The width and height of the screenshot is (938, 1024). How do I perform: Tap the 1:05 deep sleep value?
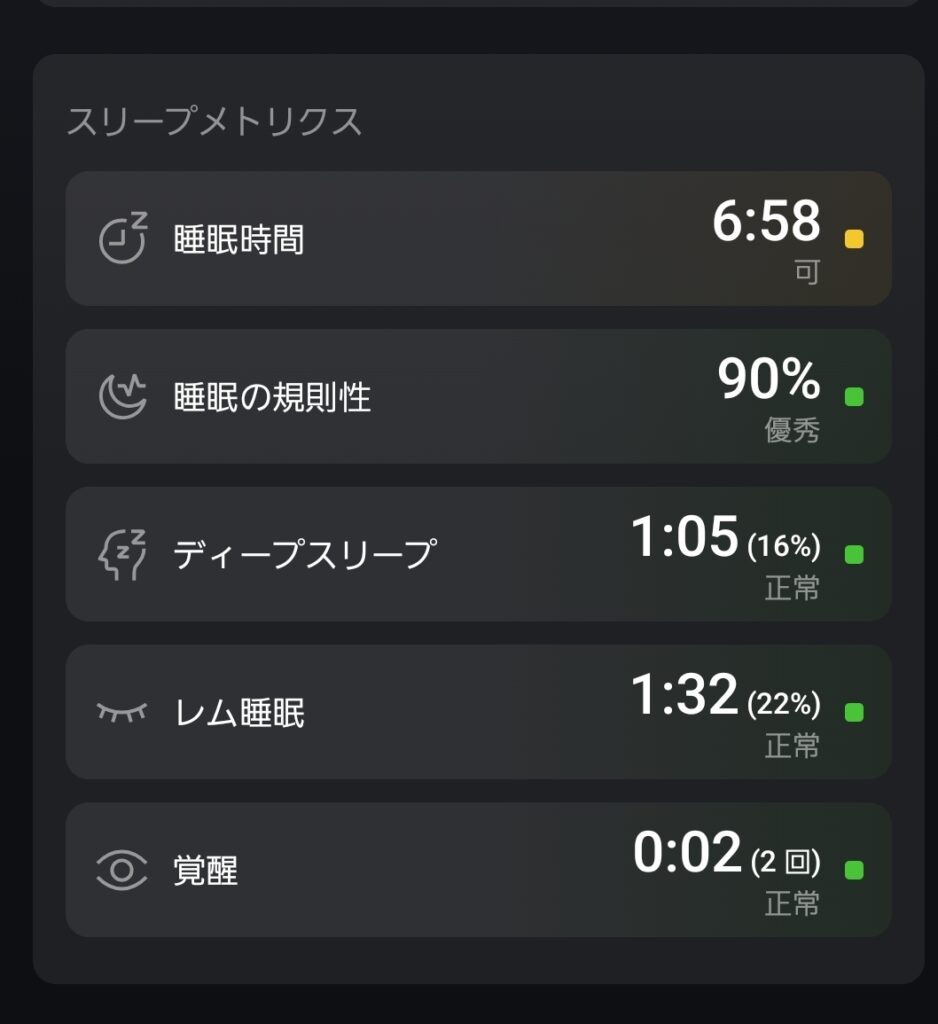coord(685,537)
